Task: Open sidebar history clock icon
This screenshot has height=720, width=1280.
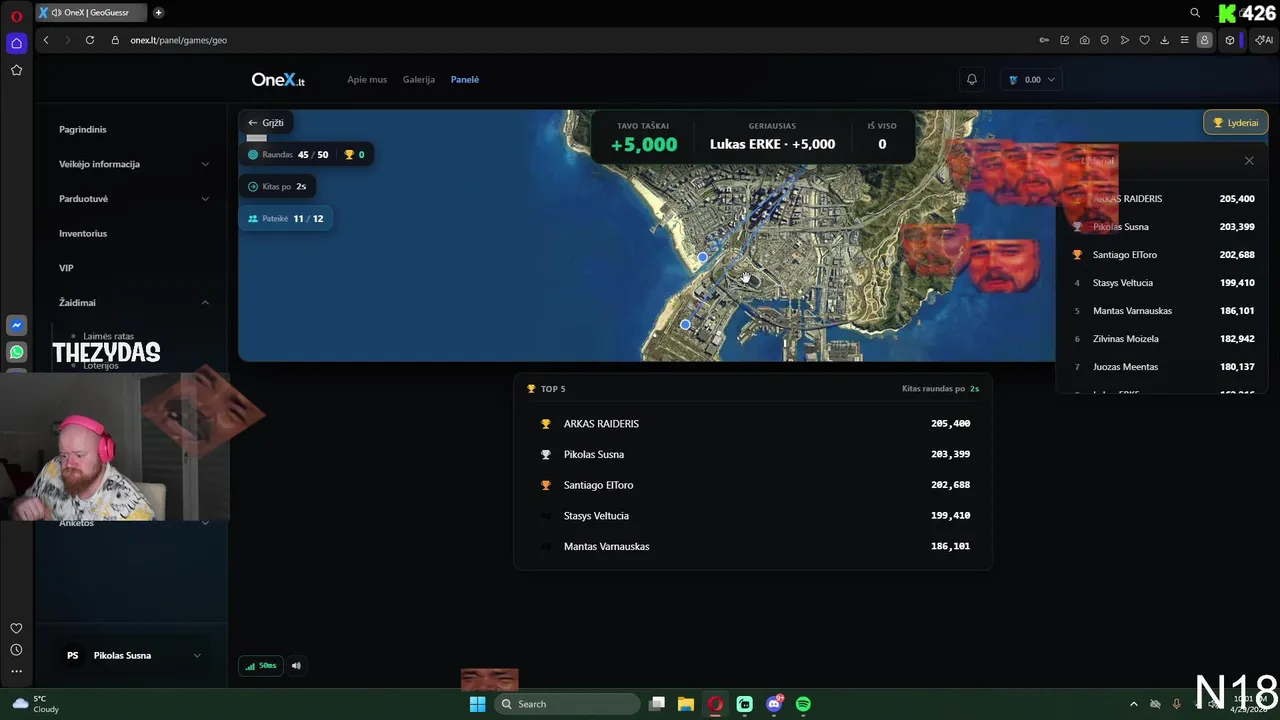Action: [16, 650]
